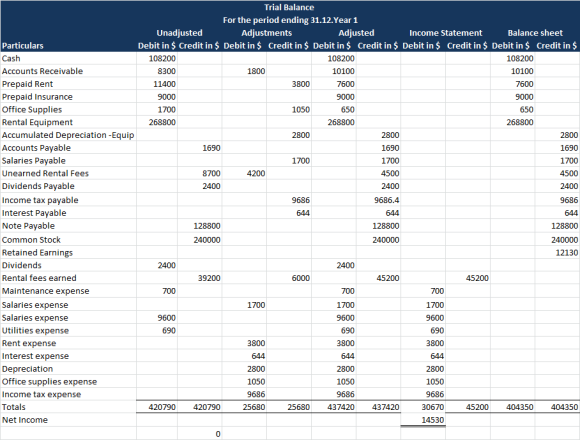Select Income tax payable adjusted value 9686.4
580x440 pixels.
click(x=378, y=200)
